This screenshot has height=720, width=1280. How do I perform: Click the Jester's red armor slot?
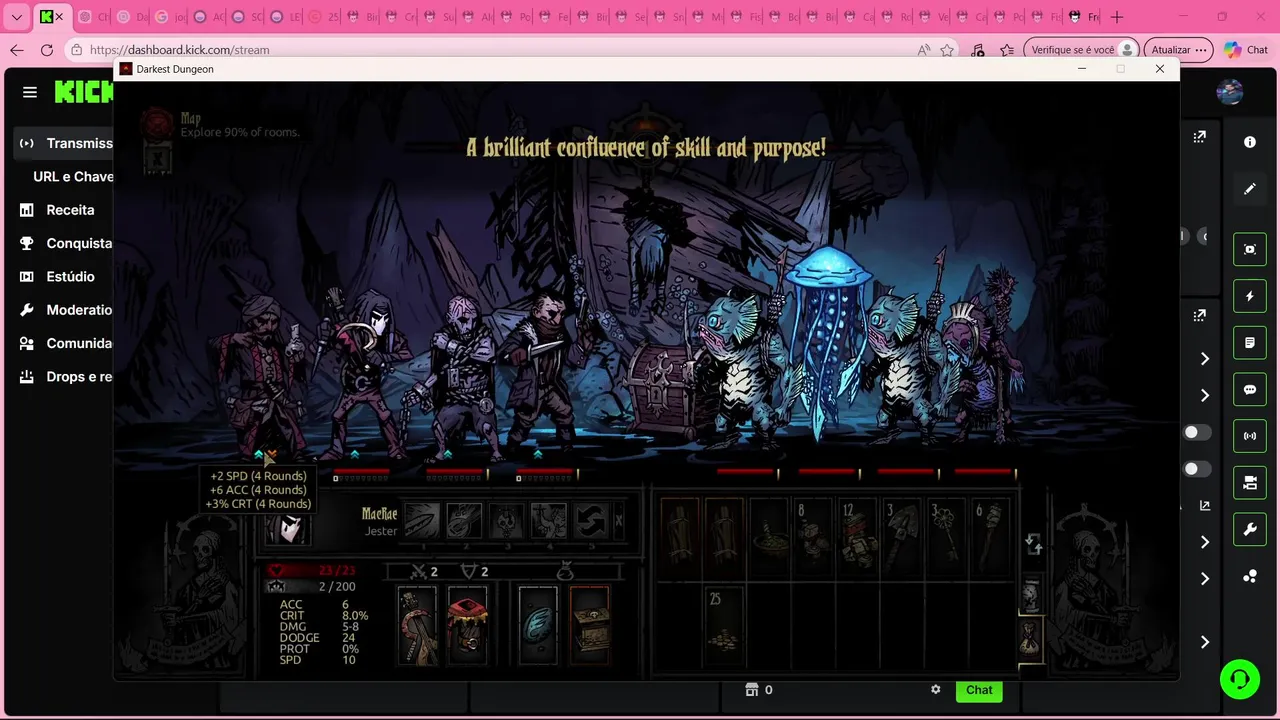467,625
